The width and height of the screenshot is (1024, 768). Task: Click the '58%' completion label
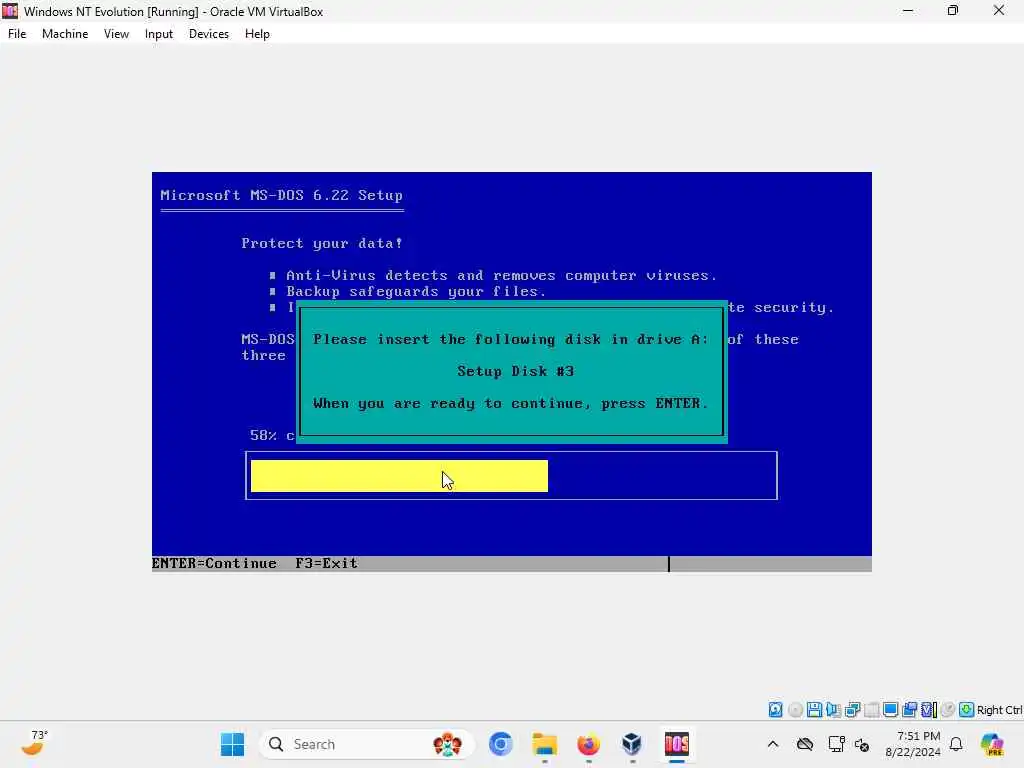pos(263,435)
